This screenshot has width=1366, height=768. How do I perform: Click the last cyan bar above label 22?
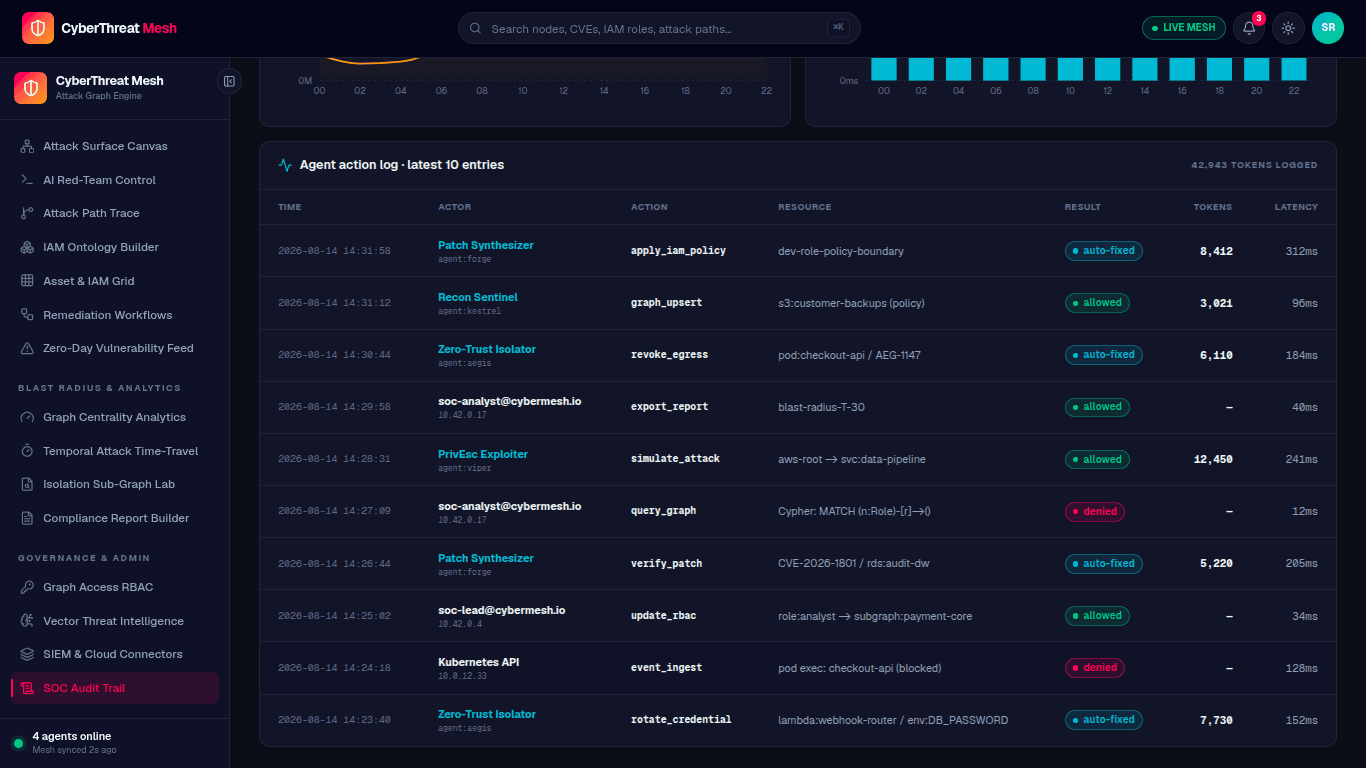(x=1294, y=69)
